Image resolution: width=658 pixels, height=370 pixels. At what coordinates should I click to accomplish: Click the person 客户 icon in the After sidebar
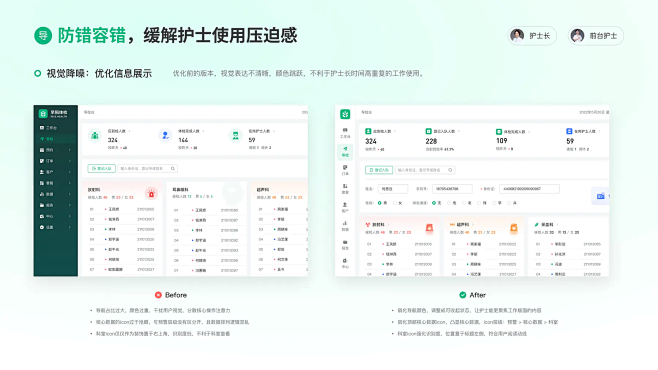[x=345, y=205]
